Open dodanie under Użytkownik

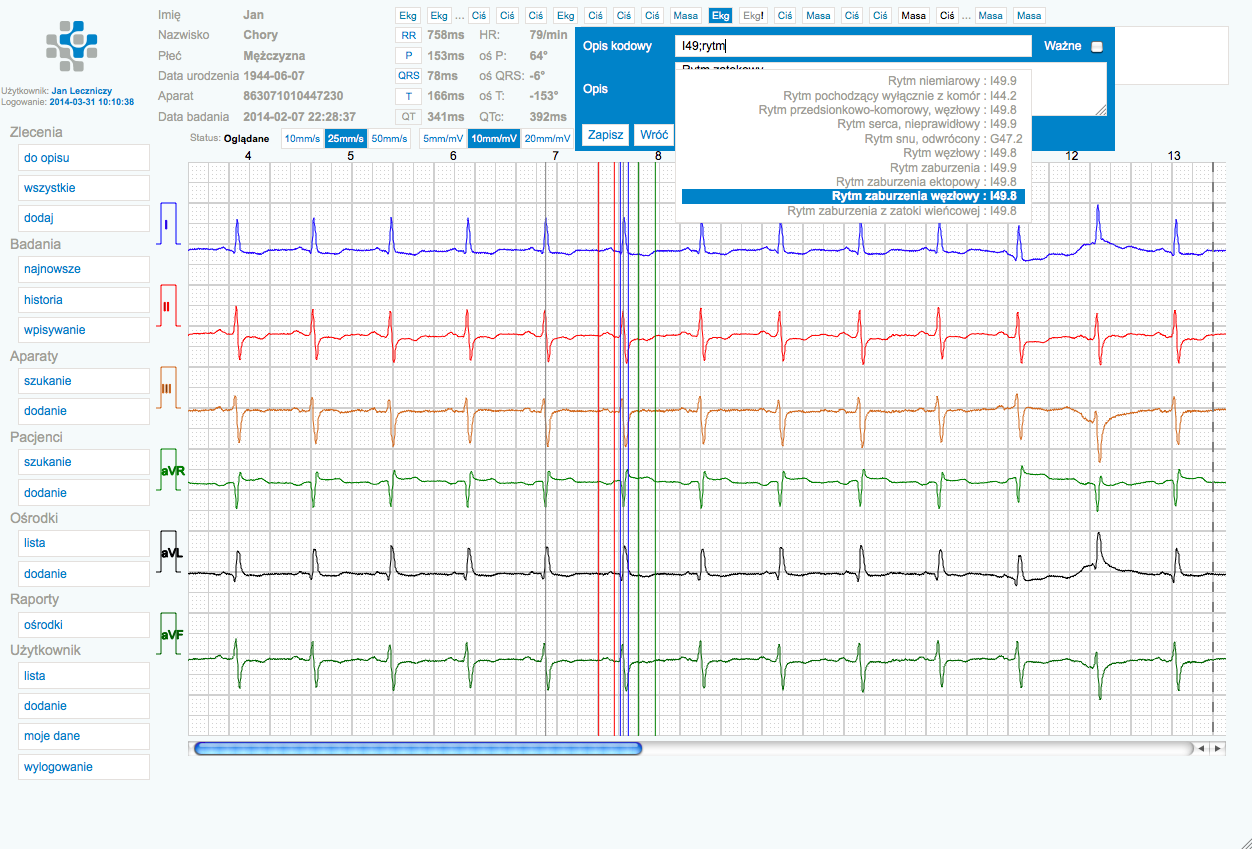(84, 706)
